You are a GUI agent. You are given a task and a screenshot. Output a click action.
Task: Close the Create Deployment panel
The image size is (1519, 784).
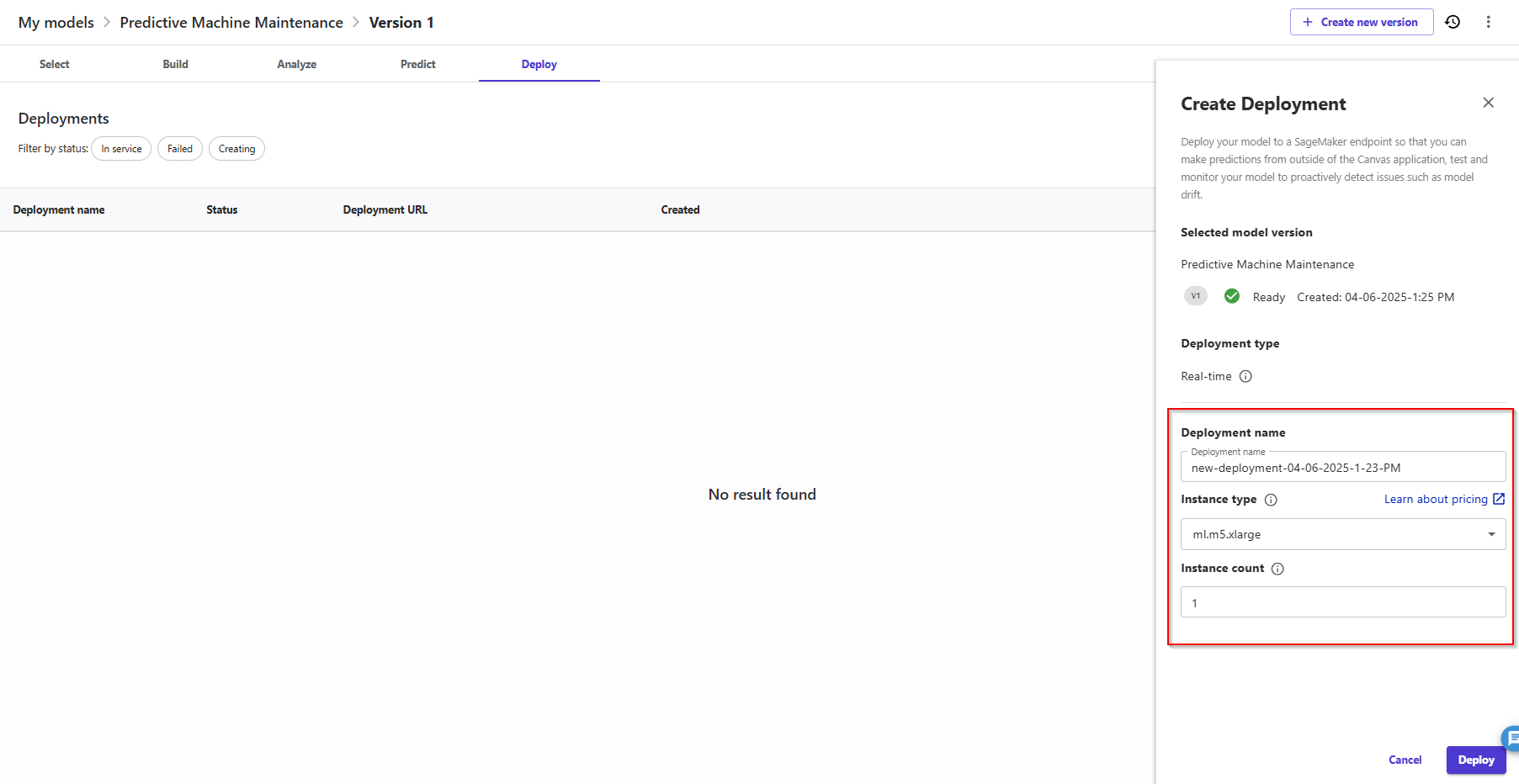[1488, 103]
